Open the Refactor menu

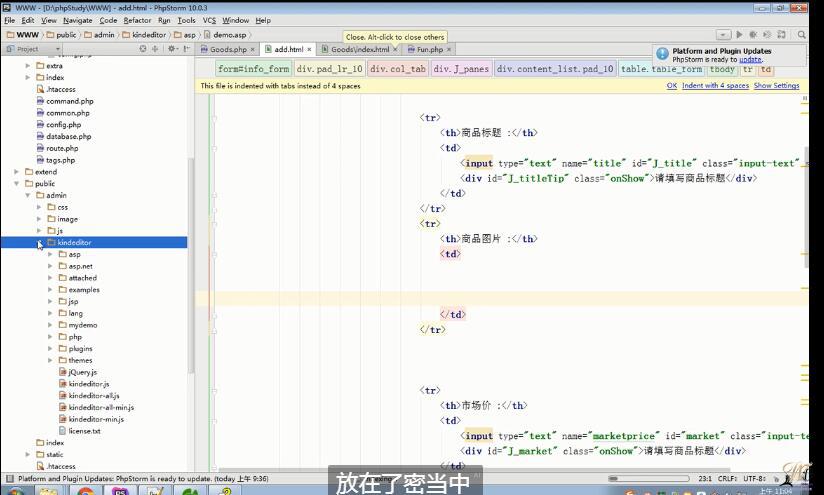(x=137, y=20)
